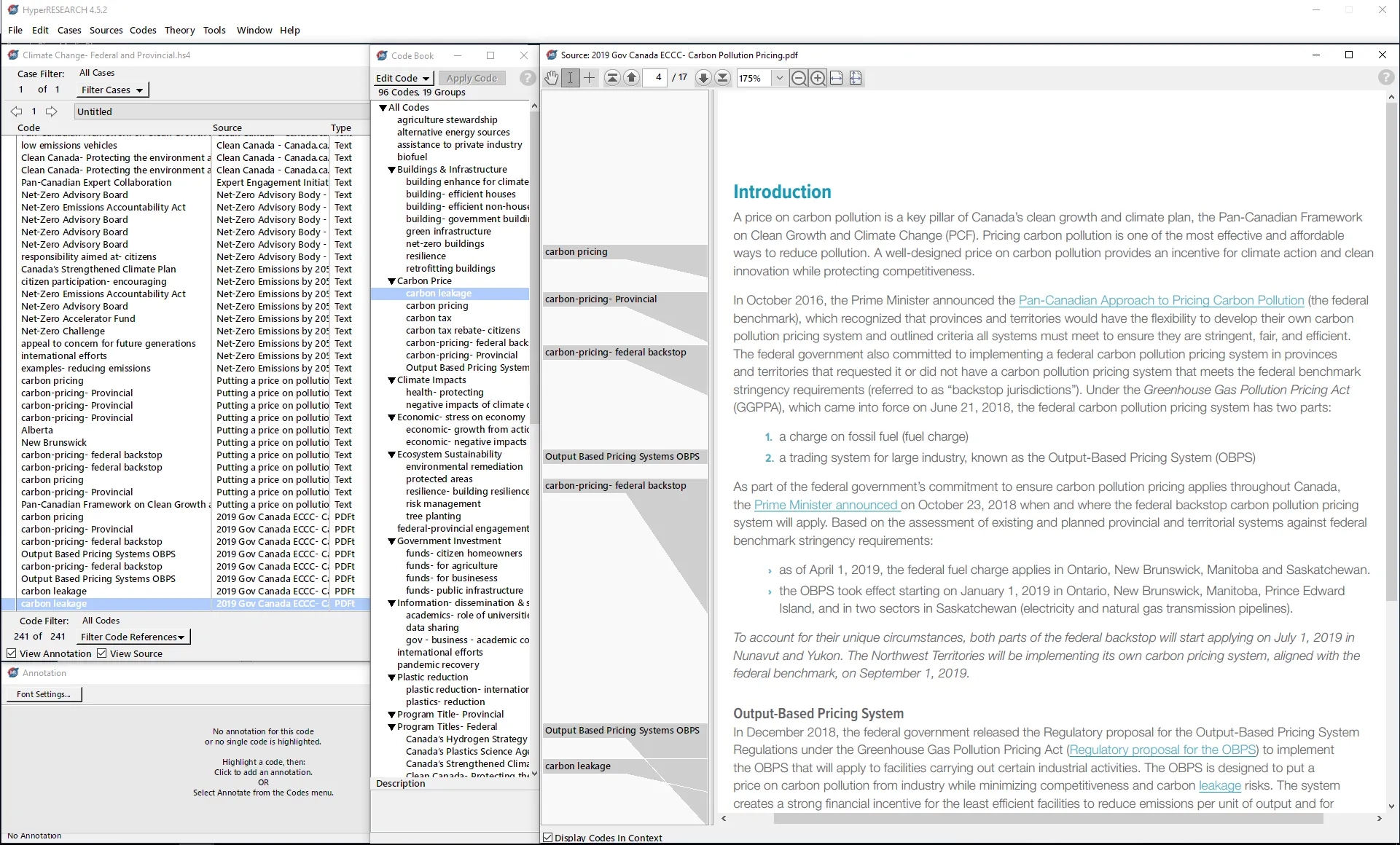
Task: Toggle Display Codes In Context
Action: [549, 838]
